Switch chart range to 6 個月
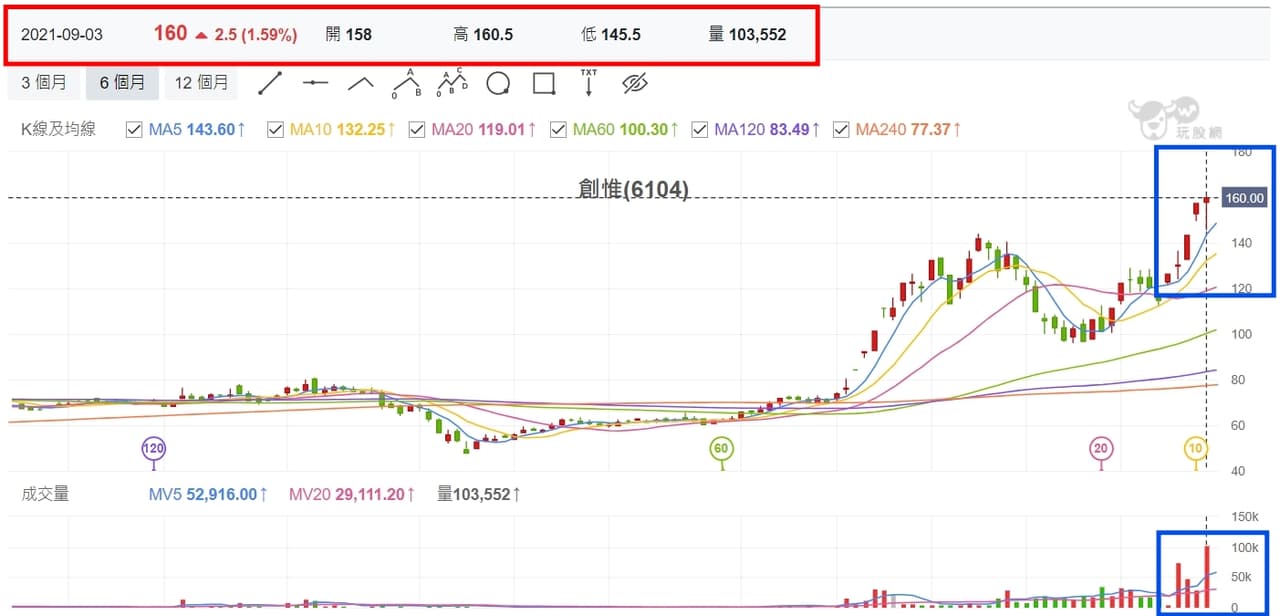1280x616 pixels. pos(122,83)
